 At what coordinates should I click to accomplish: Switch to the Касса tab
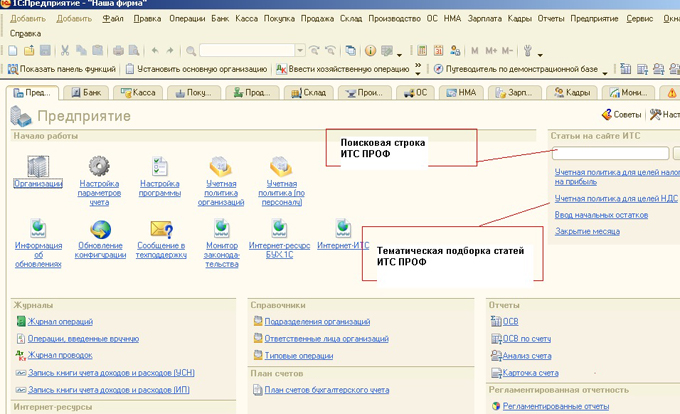click(x=138, y=92)
